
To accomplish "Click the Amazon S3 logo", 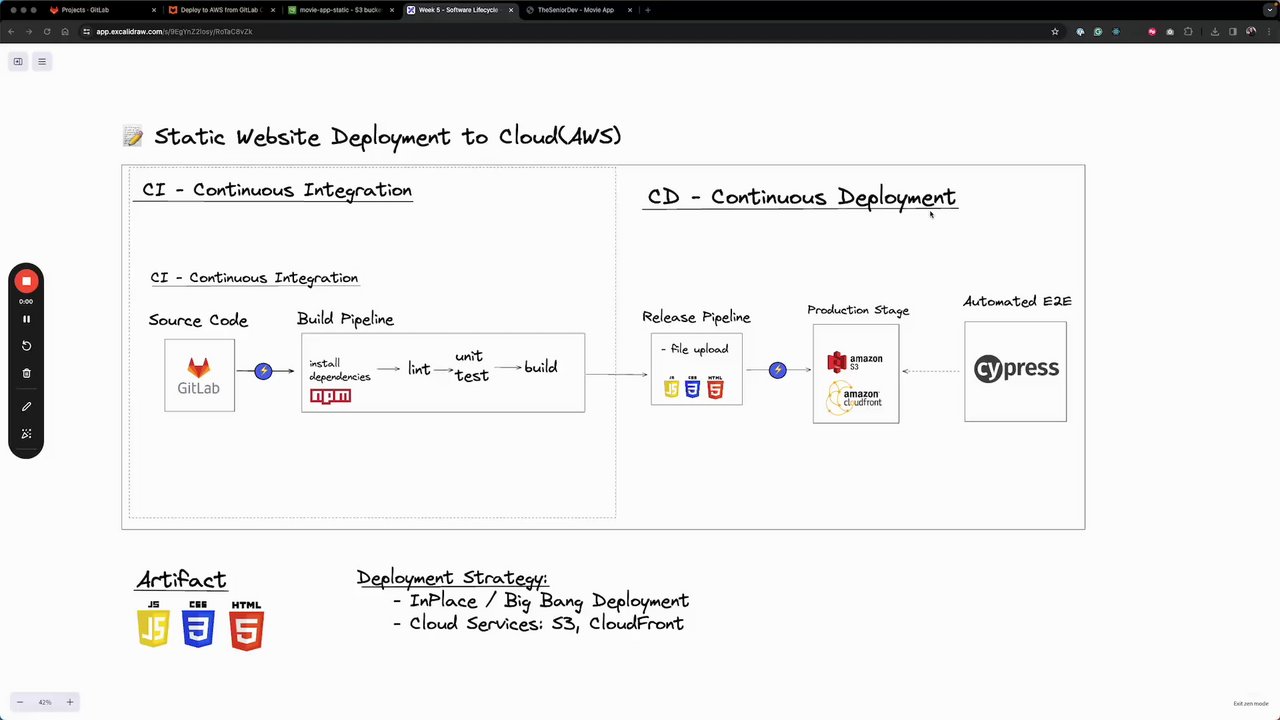I will click(x=855, y=361).
